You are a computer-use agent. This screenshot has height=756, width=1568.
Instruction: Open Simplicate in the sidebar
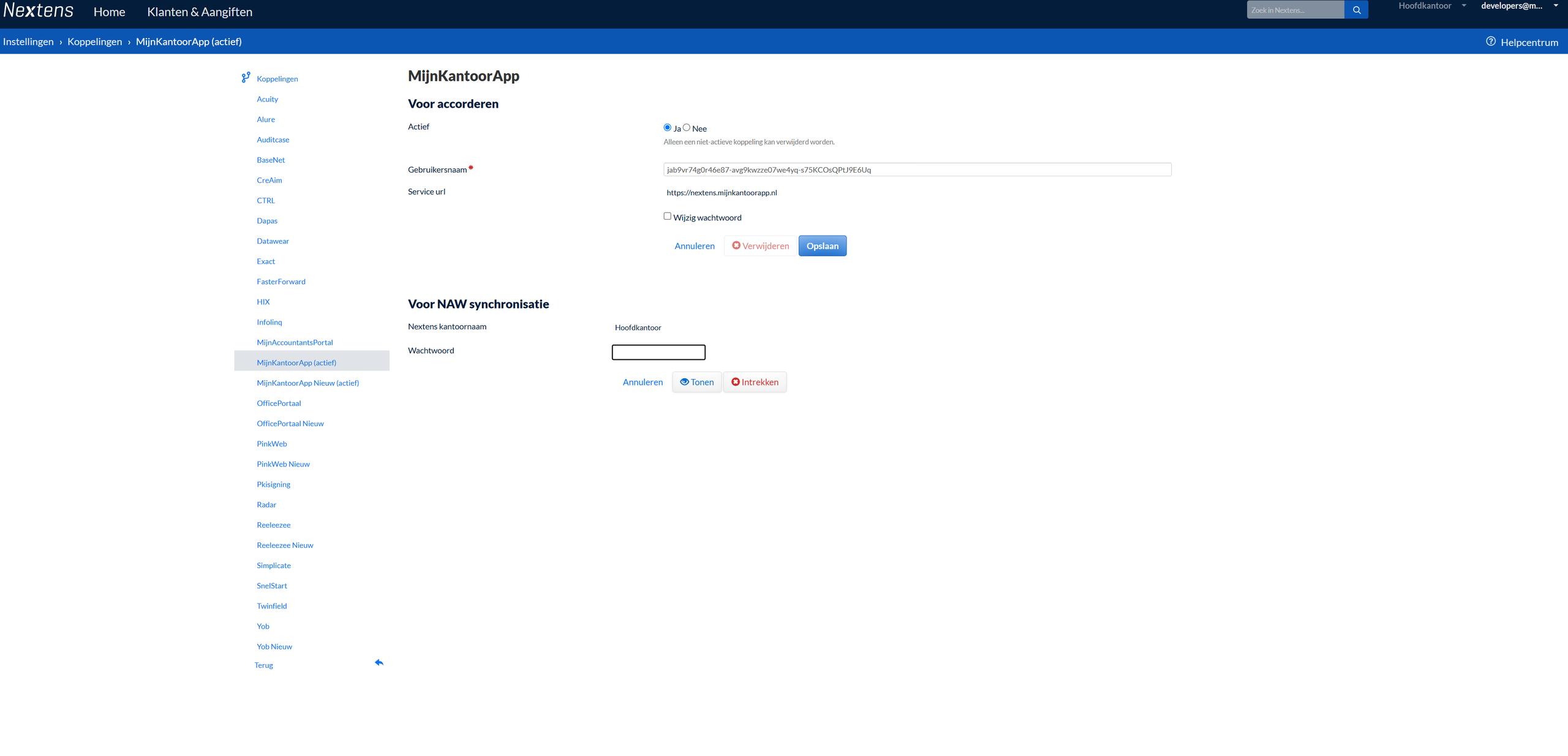tap(273, 566)
